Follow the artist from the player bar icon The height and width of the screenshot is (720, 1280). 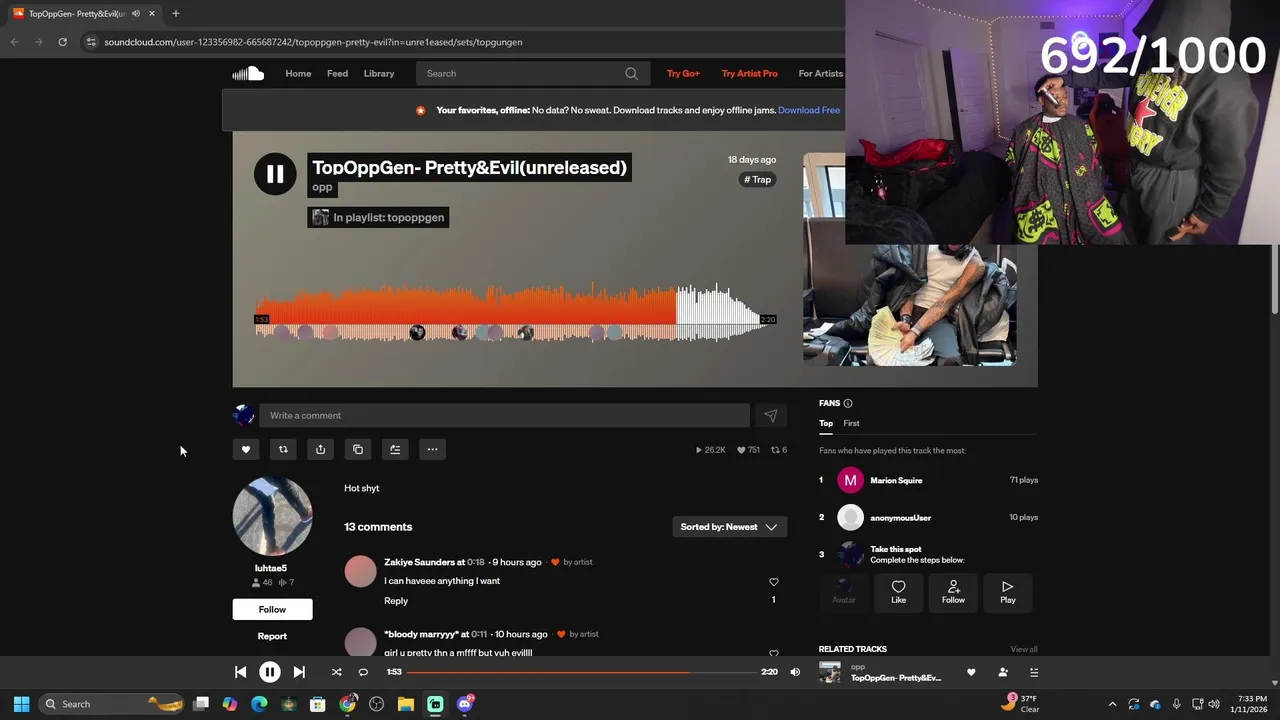1003,672
